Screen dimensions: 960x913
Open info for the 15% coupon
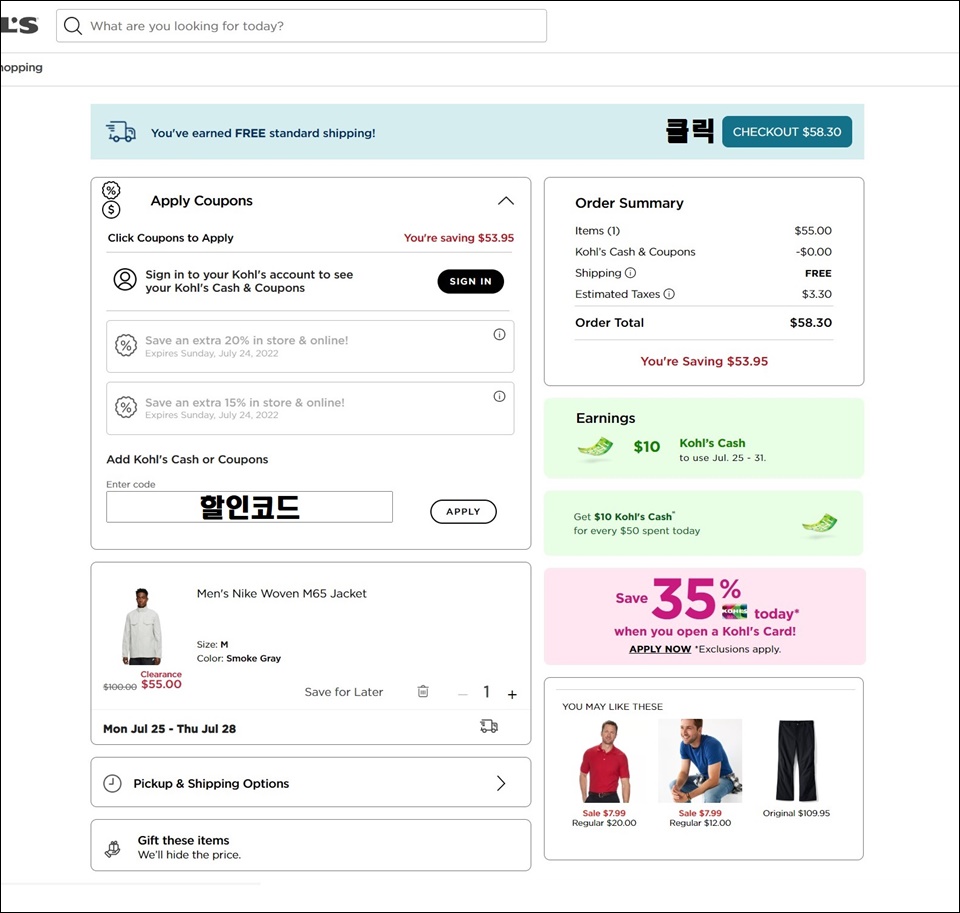click(500, 396)
